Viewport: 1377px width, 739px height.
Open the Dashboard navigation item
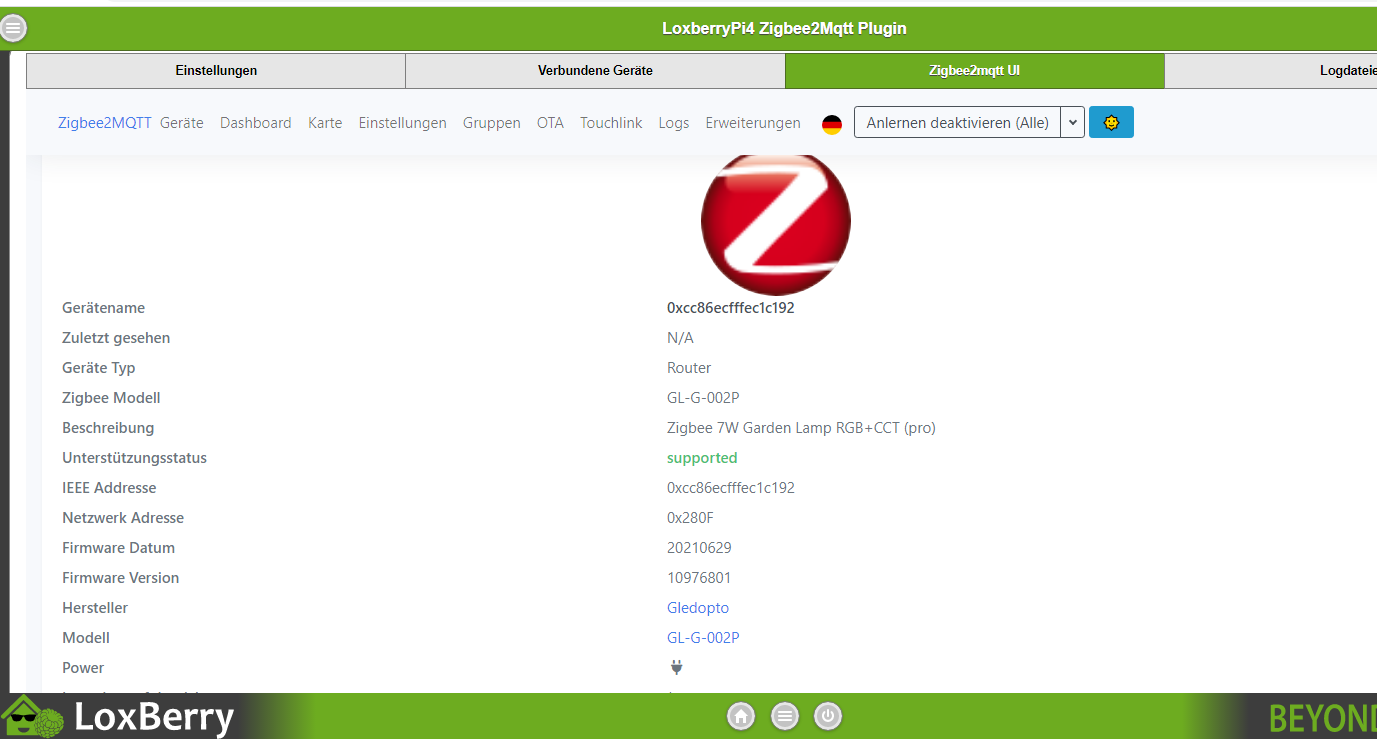coord(256,123)
